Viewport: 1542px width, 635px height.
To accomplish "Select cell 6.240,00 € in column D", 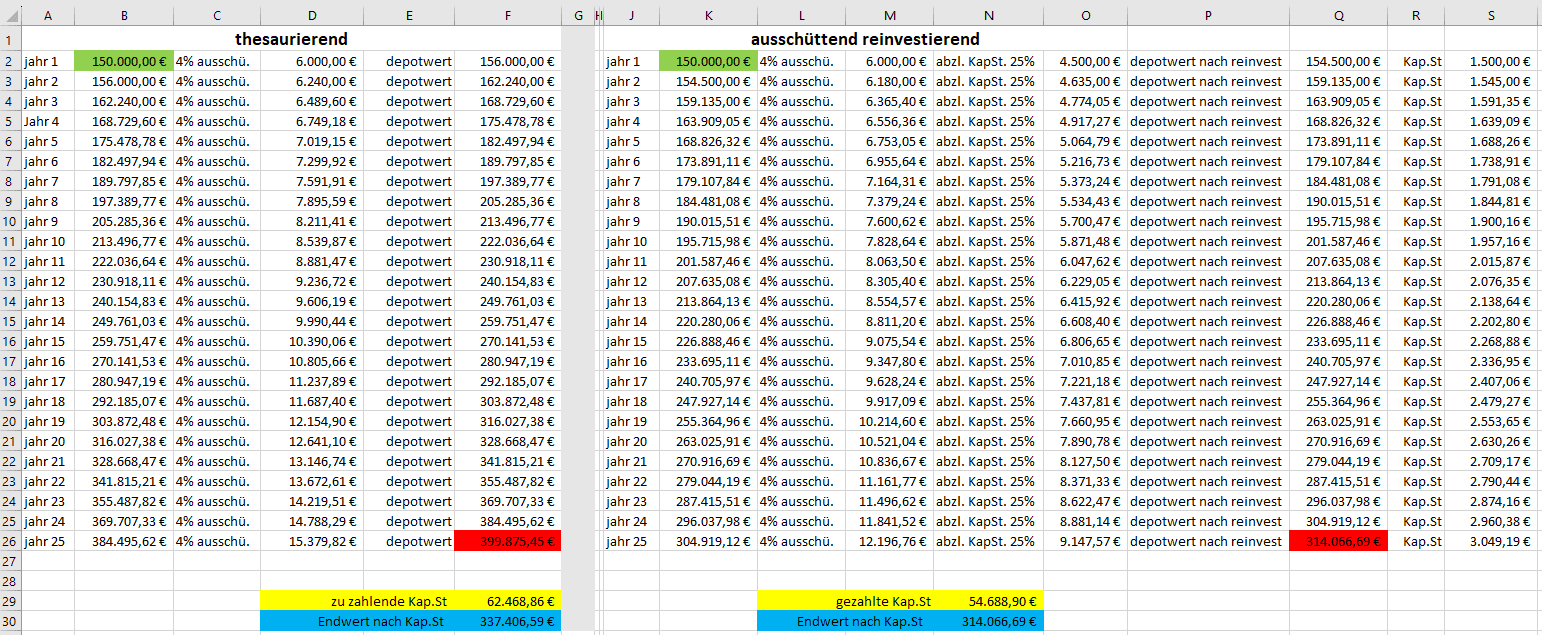I will [311, 81].
